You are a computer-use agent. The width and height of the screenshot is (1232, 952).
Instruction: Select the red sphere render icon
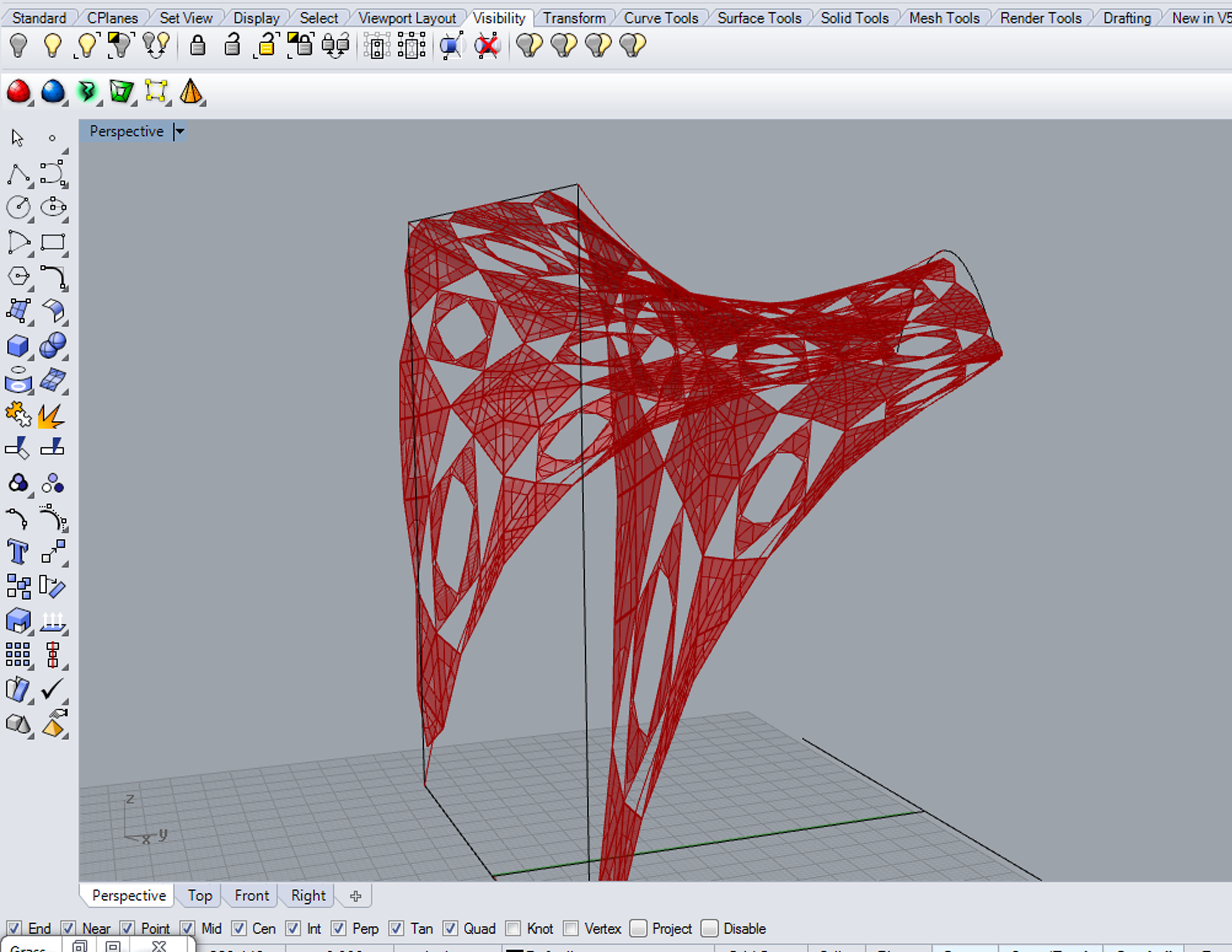point(19,91)
